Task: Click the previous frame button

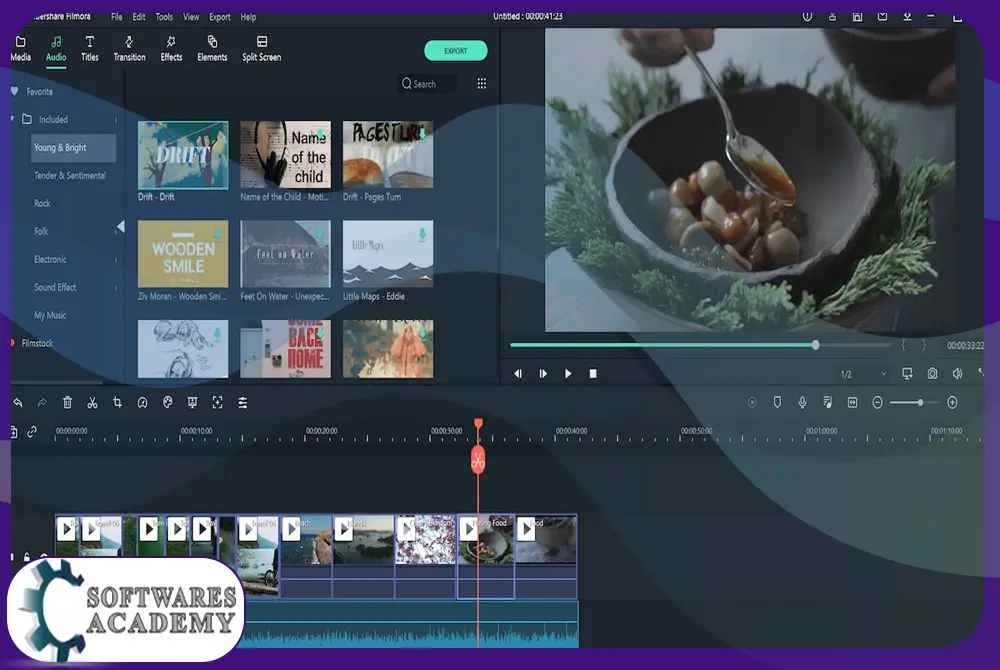Action: click(518, 374)
